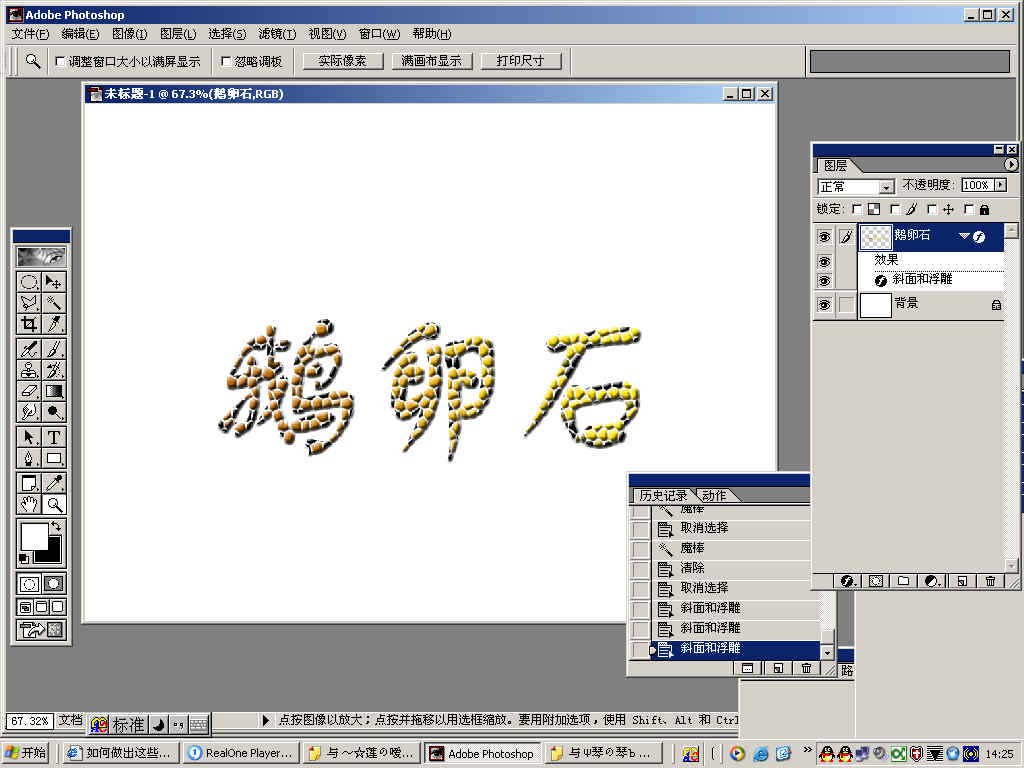Add a layer style from Layers panel footer
Screen dimensions: 1024x768
846,581
